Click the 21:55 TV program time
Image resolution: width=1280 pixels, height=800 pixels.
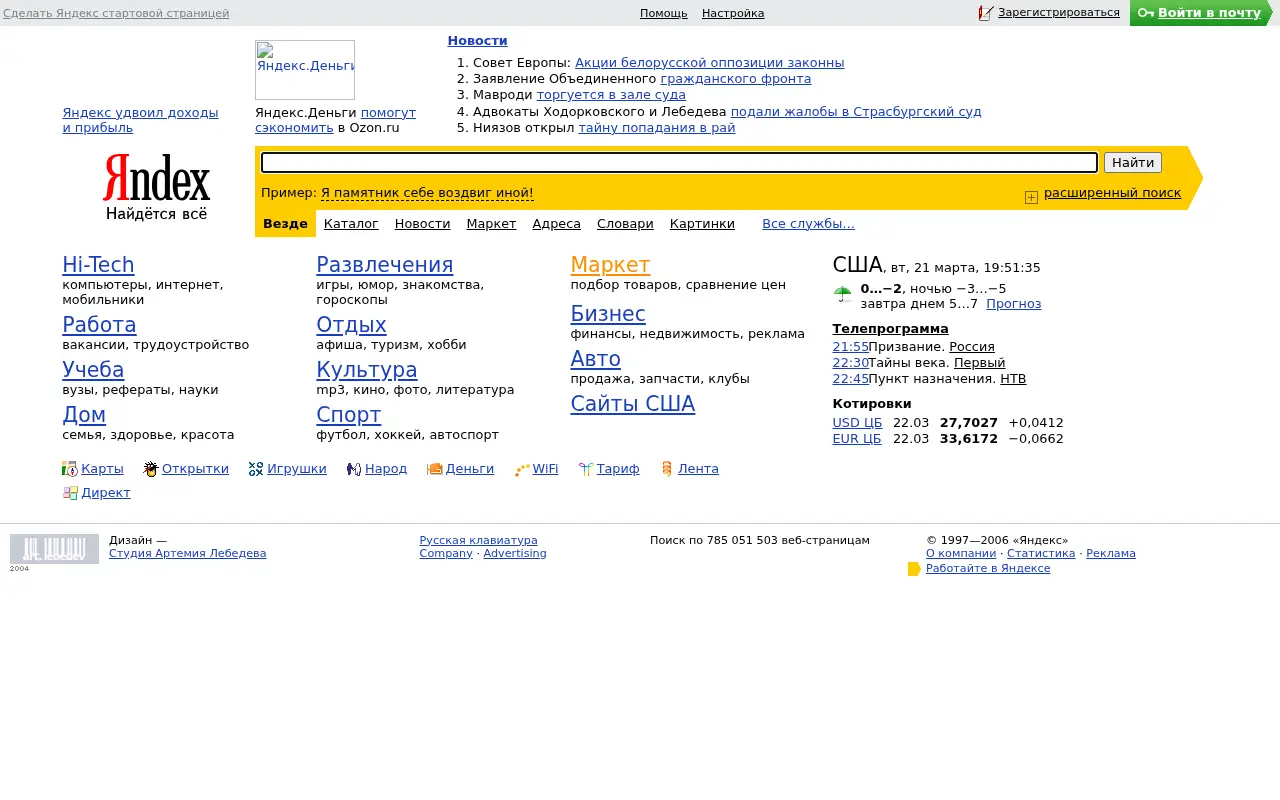coord(850,347)
